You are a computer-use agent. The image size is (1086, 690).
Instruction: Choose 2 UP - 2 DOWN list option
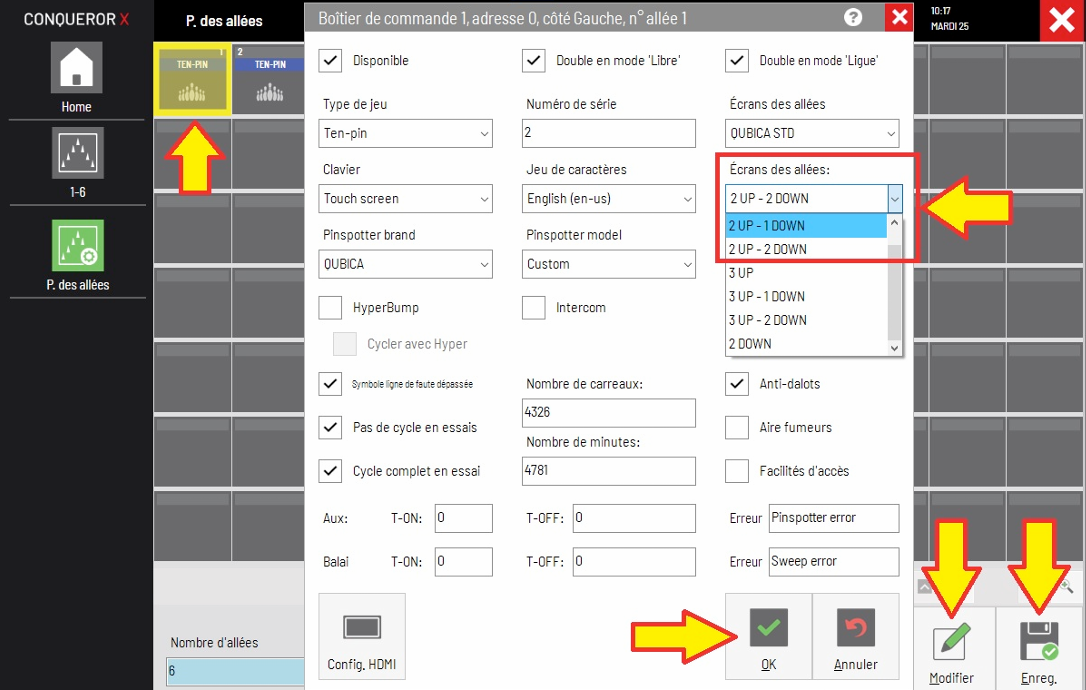click(806, 249)
